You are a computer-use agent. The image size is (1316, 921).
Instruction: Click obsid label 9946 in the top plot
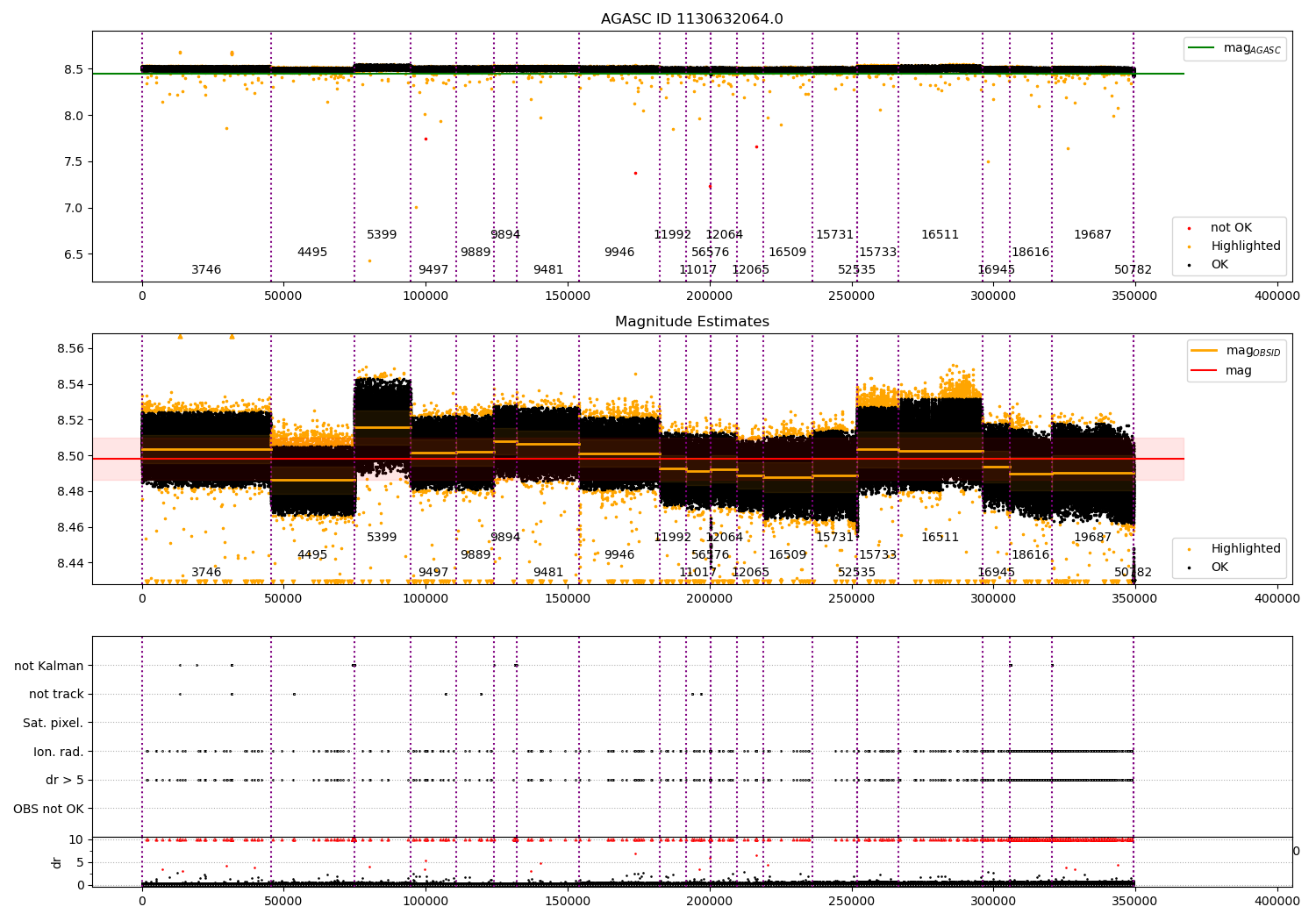coord(619,252)
